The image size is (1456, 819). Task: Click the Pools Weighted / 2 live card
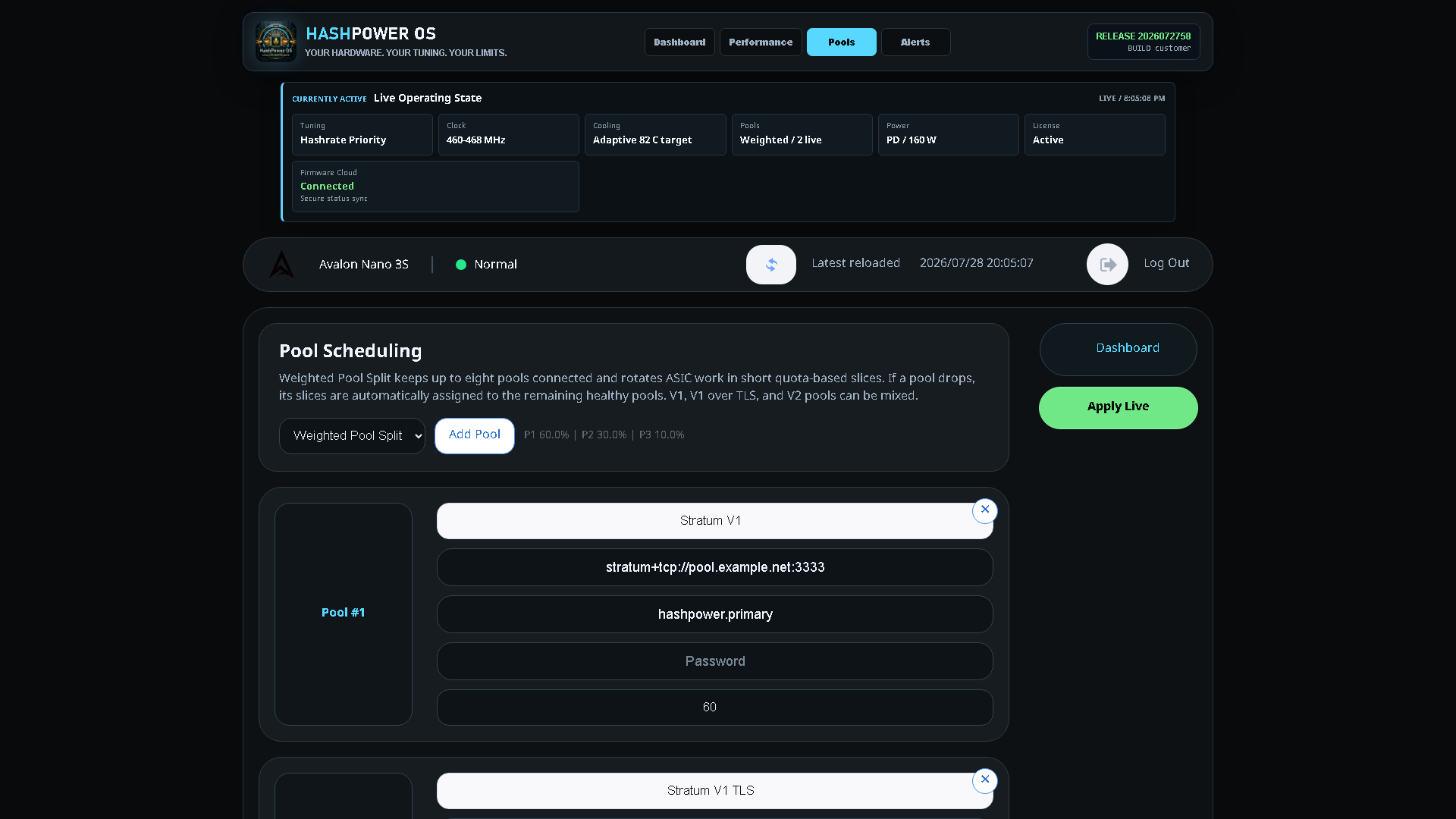pyautogui.click(x=802, y=134)
